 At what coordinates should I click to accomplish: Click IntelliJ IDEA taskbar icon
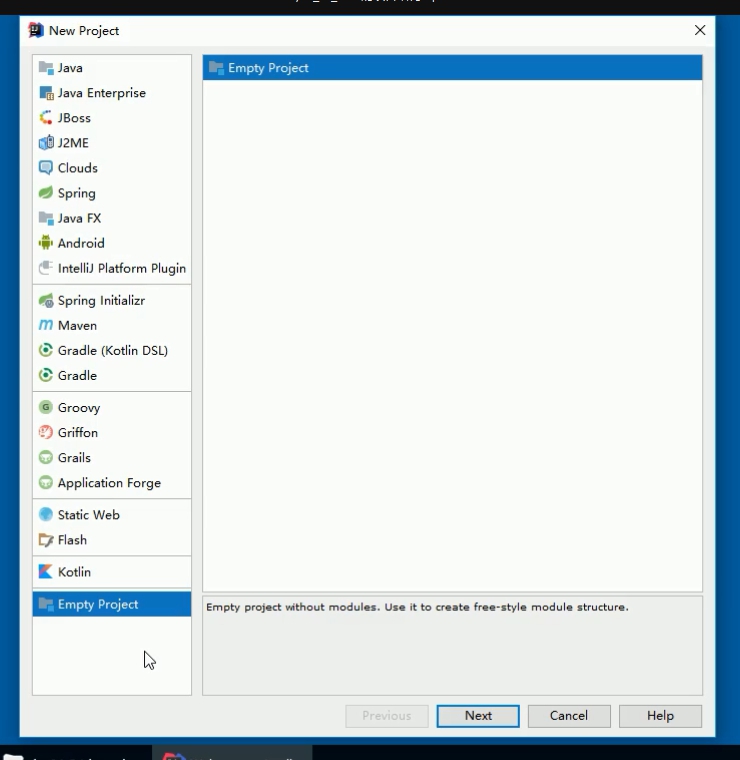coord(174,756)
